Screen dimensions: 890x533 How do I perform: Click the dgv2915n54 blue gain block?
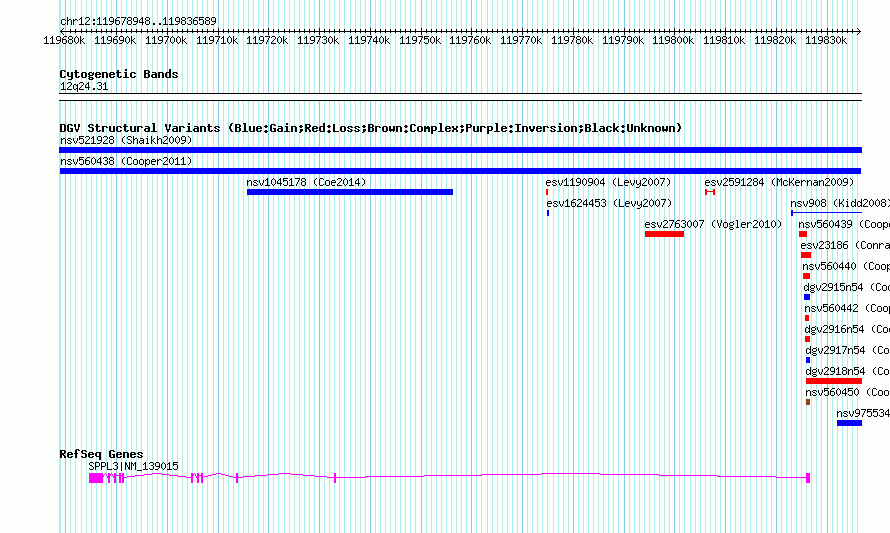coord(807,297)
